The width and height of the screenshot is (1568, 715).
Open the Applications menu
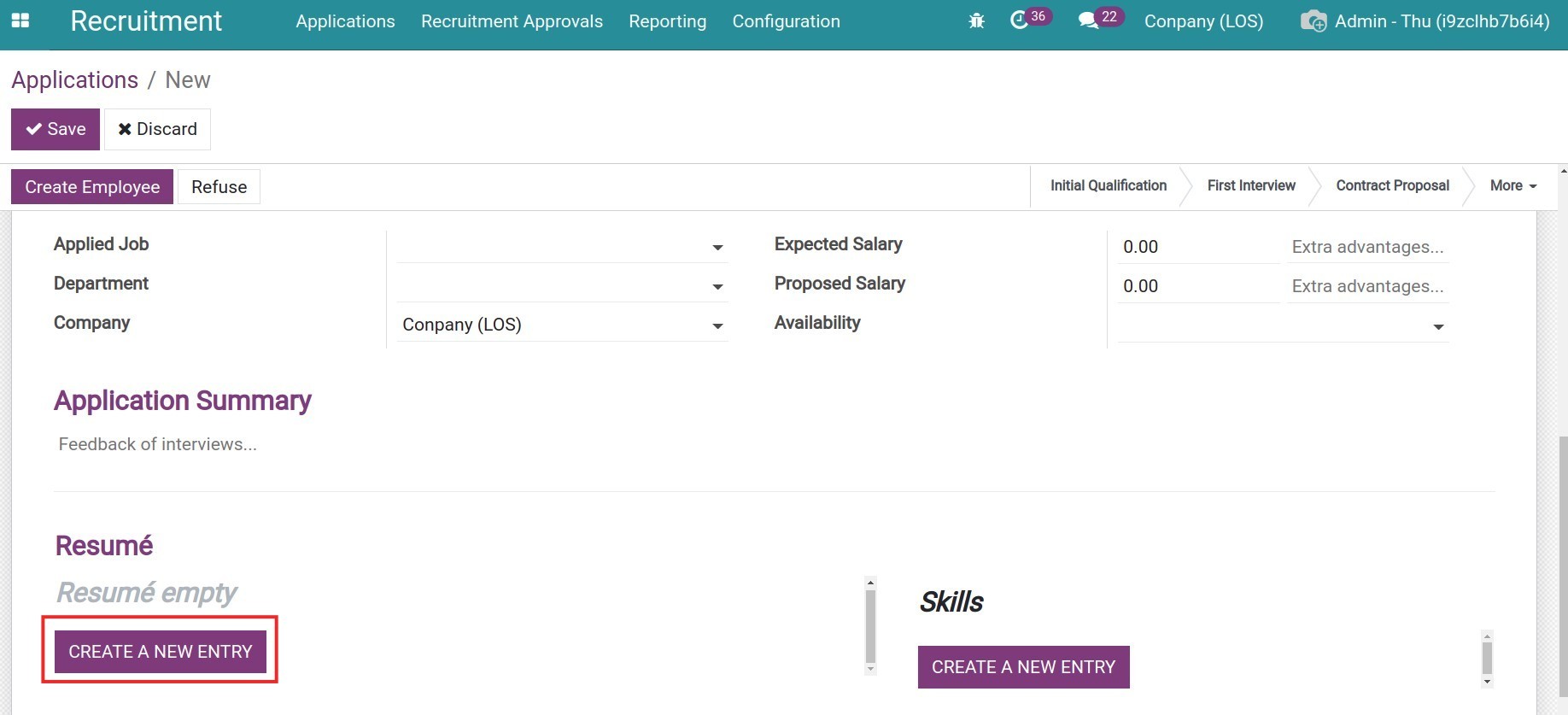click(345, 21)
